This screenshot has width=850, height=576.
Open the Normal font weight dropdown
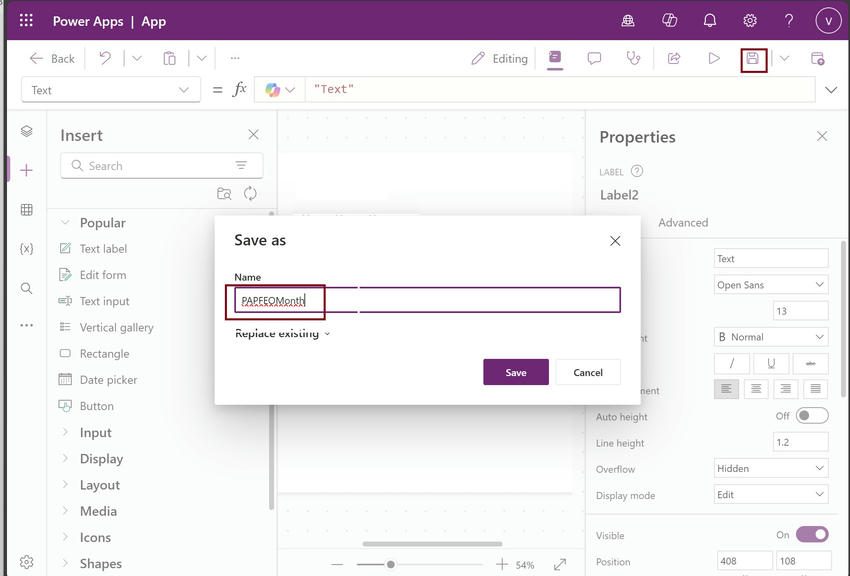770,337
